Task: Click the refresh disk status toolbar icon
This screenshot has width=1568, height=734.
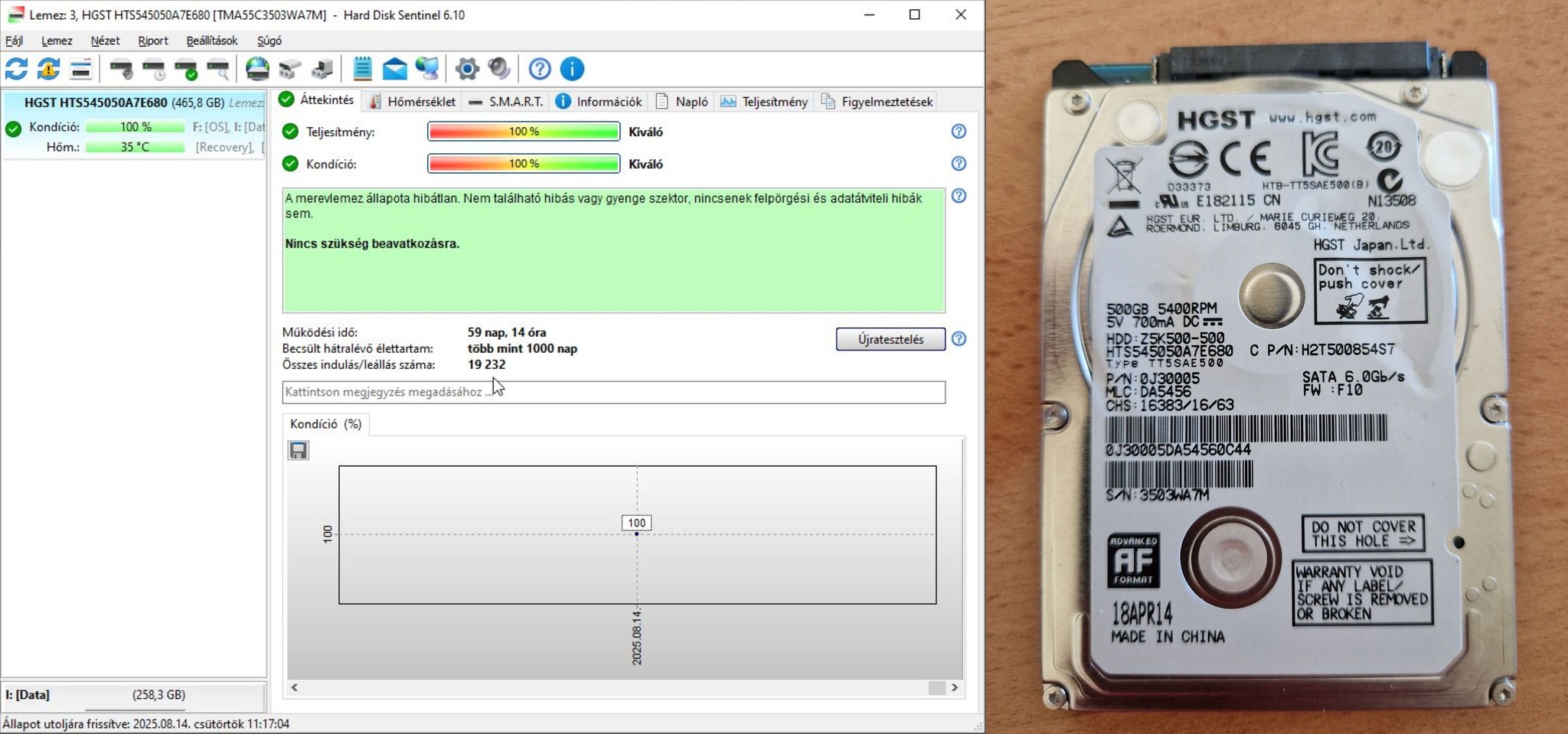Action: click(x=16, y=69)
